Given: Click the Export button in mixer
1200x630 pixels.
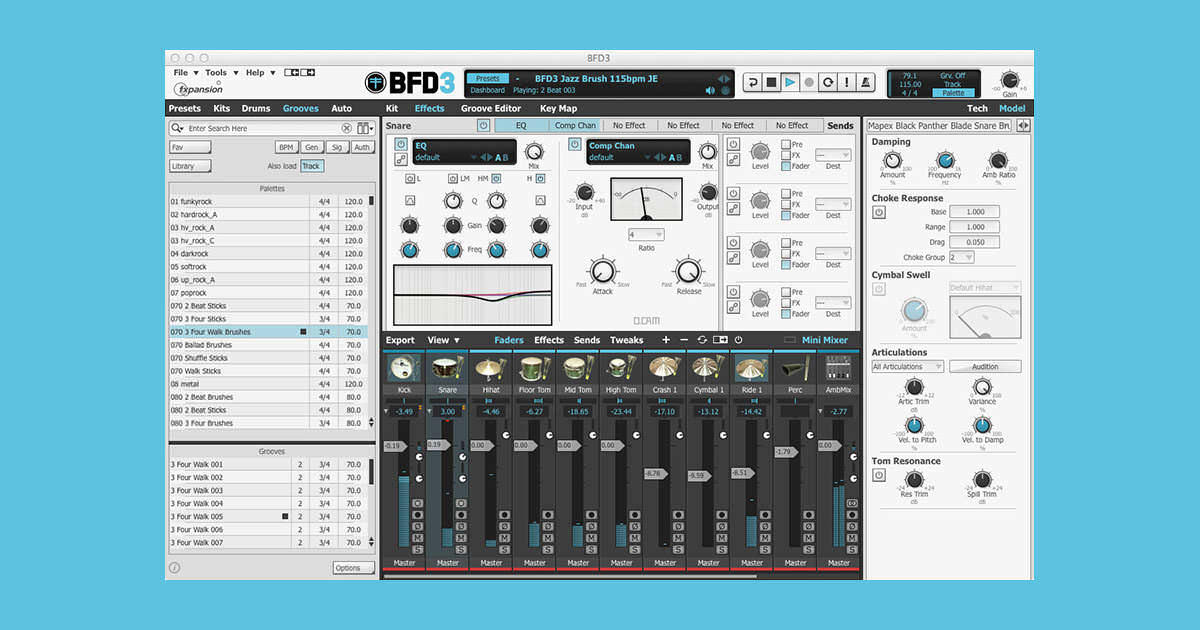Looking at the screenshot, I should pos(400,340).
